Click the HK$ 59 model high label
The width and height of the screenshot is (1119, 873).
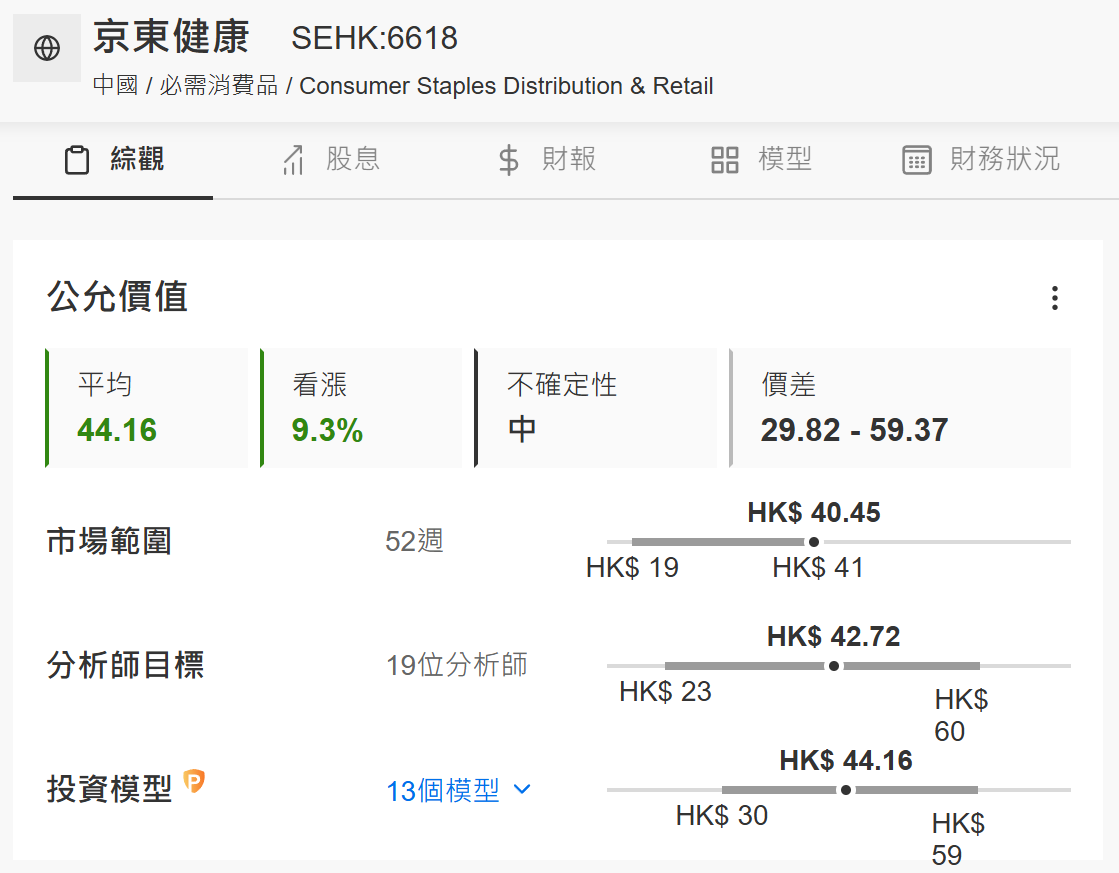tap(958, 839)
